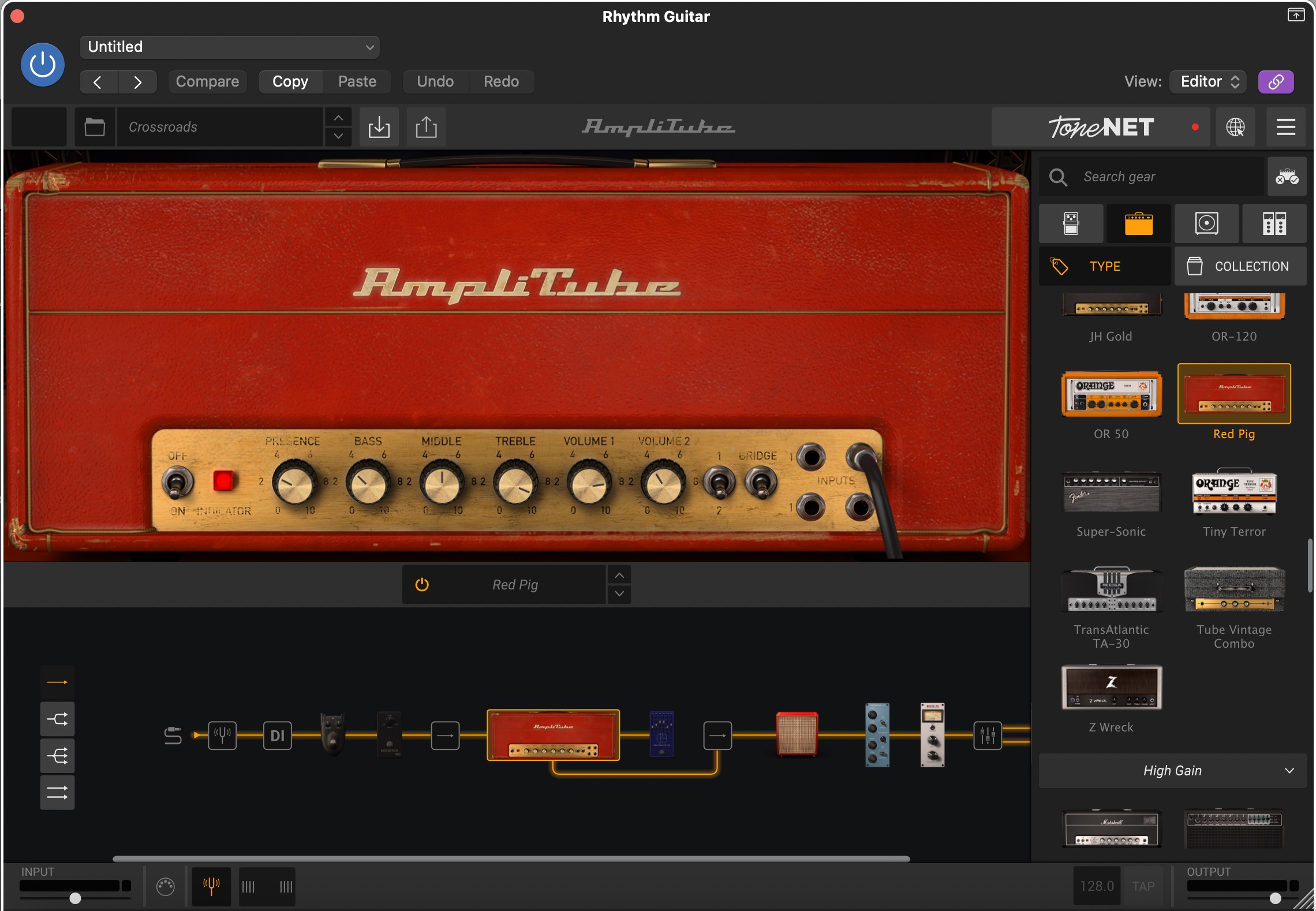This screenshot has width=1316, height=911.
Task: Select the Red Pig amp thumbnail
Action: point(1234,394)
